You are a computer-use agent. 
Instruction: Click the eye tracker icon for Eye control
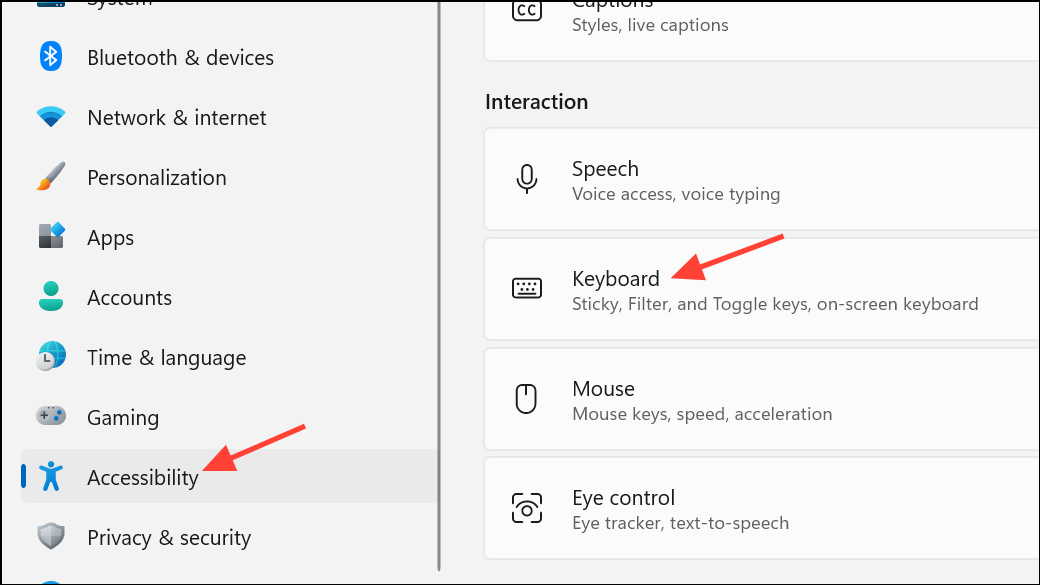tap(527, 507)
